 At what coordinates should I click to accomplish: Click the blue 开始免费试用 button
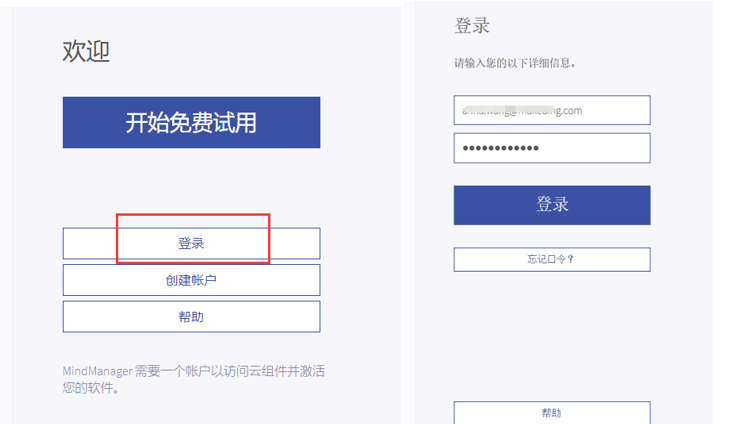[x=191, y=122]
